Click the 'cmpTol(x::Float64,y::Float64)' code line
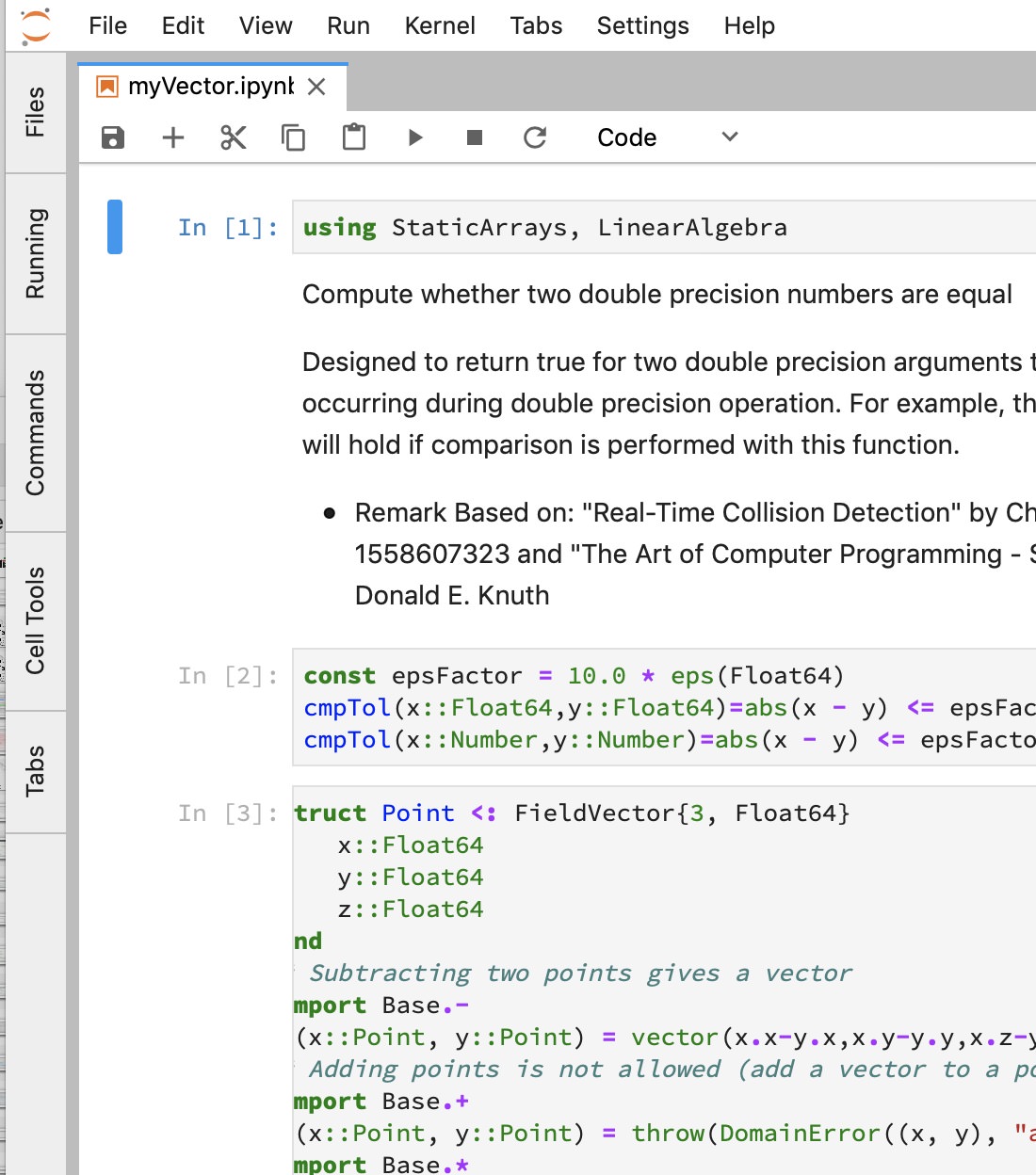 (x=670, y=707)
